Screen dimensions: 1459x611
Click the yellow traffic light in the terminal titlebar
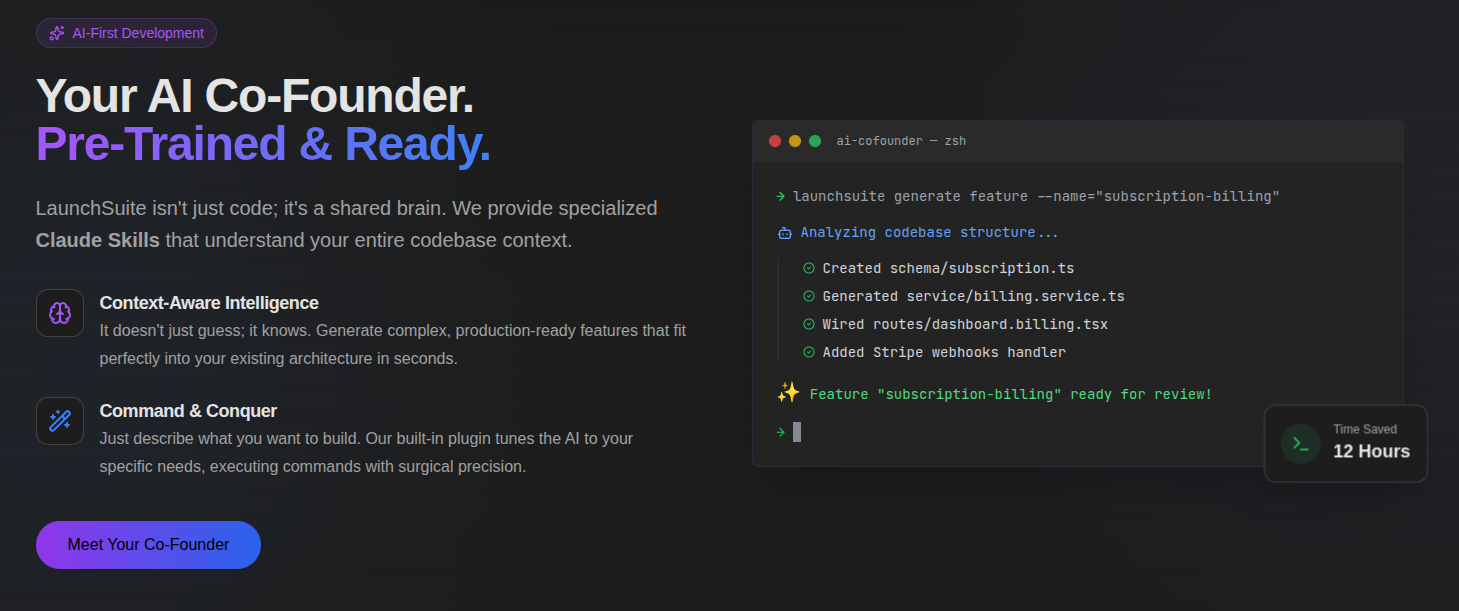795,141
